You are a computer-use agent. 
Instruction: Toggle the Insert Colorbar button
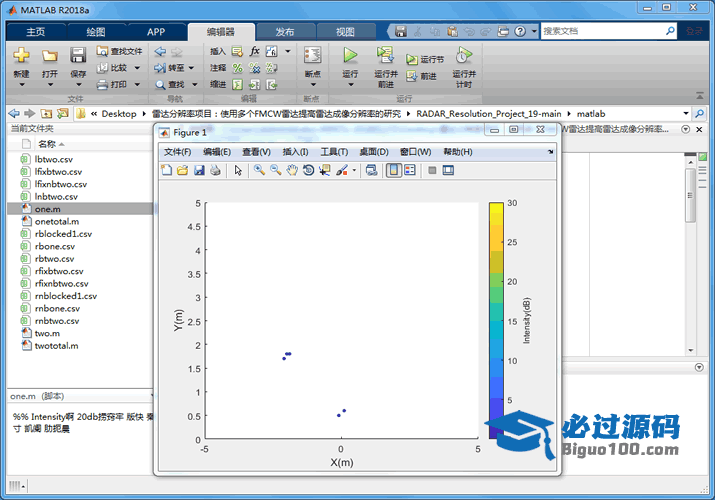[x=394, y=170]
